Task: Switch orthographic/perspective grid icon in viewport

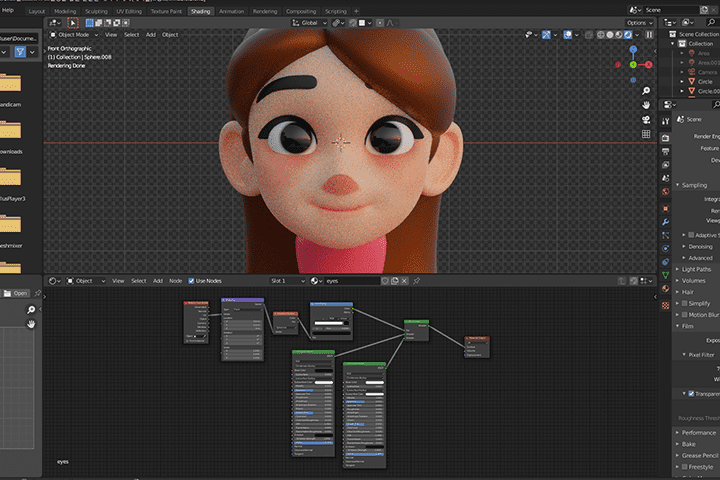Action: coord(646,134)
